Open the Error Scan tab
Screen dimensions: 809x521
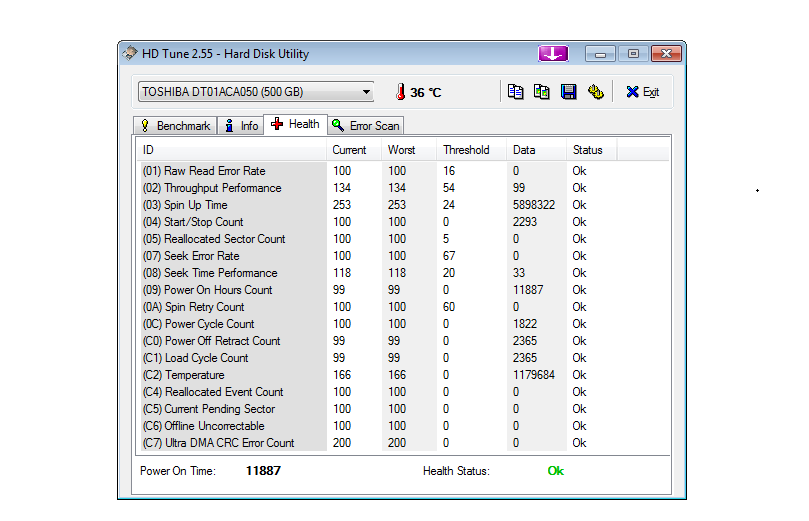[366, 126]
